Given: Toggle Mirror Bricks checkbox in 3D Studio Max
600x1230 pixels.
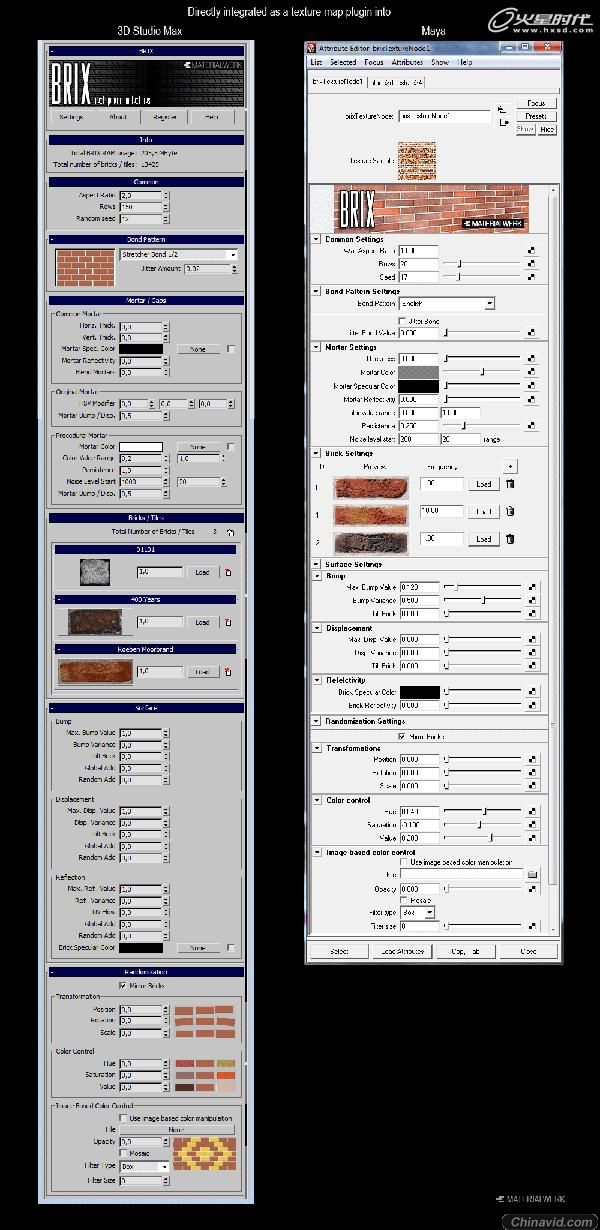Looking at the screenshot, I should (123, 985).
